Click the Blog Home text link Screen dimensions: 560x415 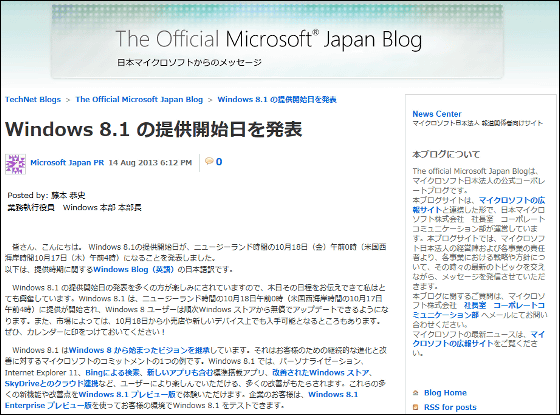click(x=445, y=393)
